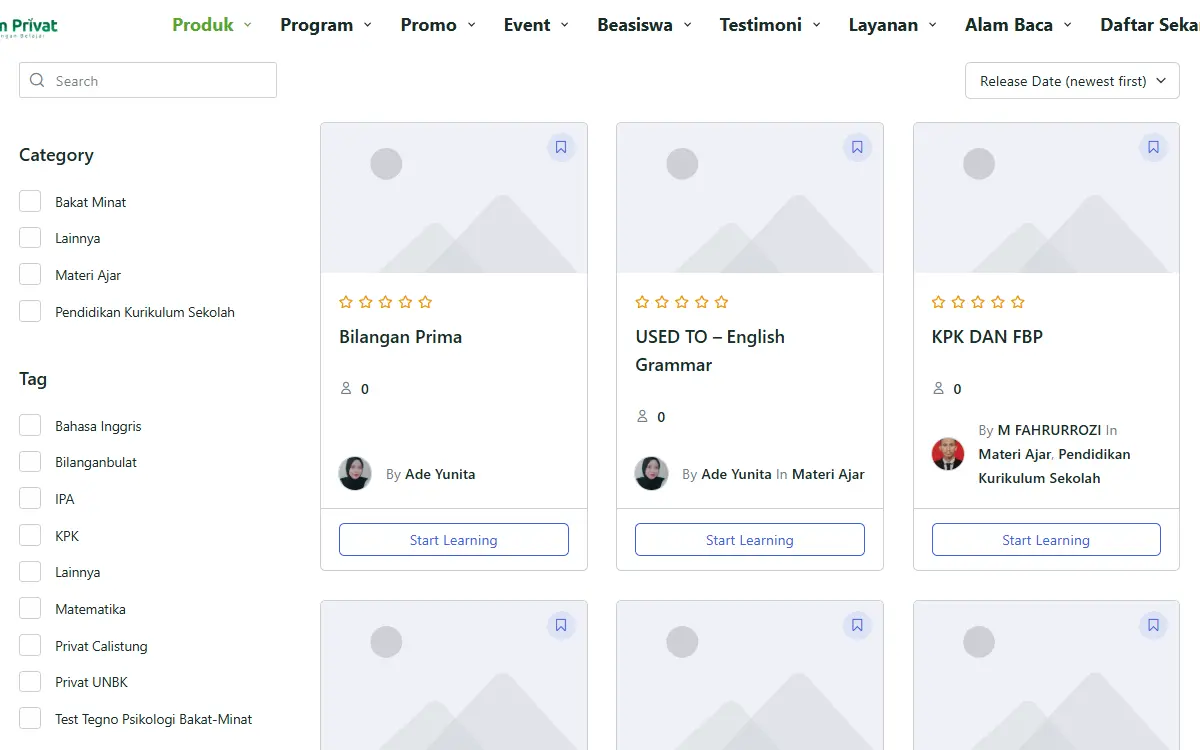Start Learning USED TO – English Grammar
This screenshot has height=750, width=1200.
point(750,540)
